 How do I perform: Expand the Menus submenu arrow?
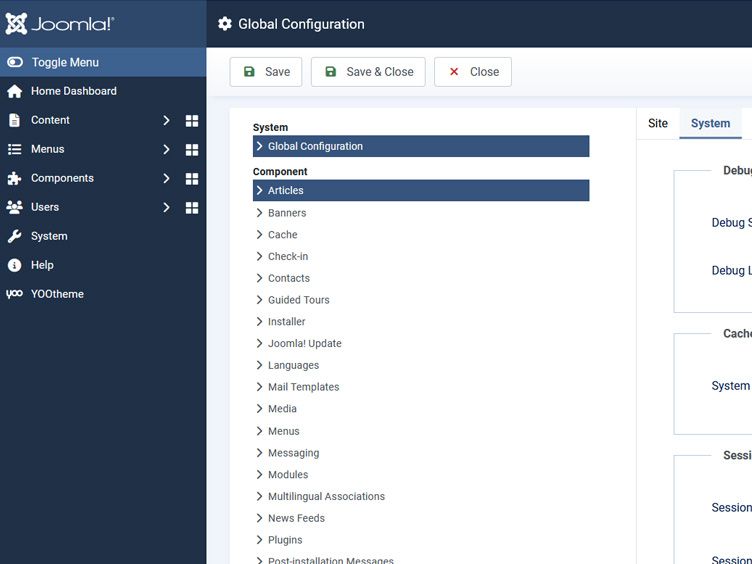166,150
